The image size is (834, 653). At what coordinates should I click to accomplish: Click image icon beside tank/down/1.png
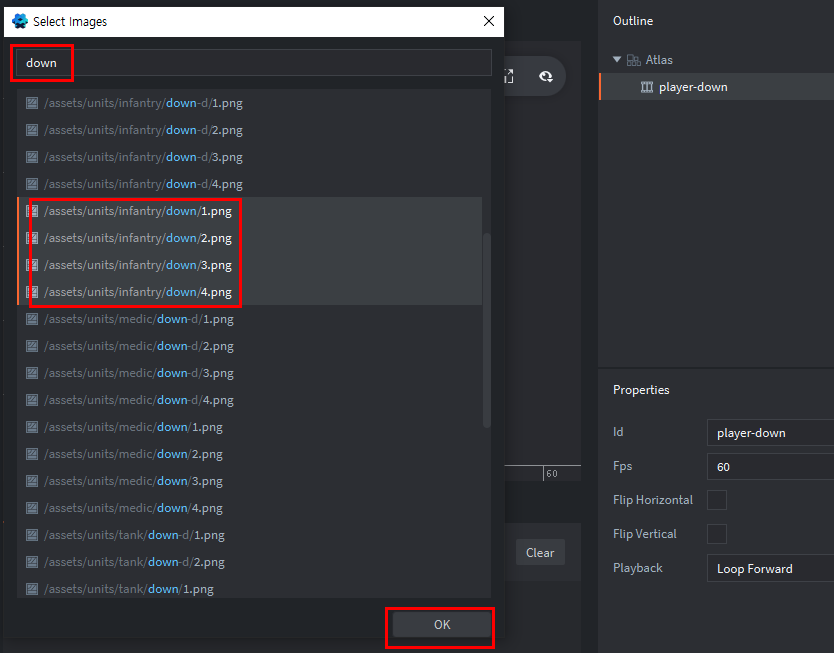32,589
